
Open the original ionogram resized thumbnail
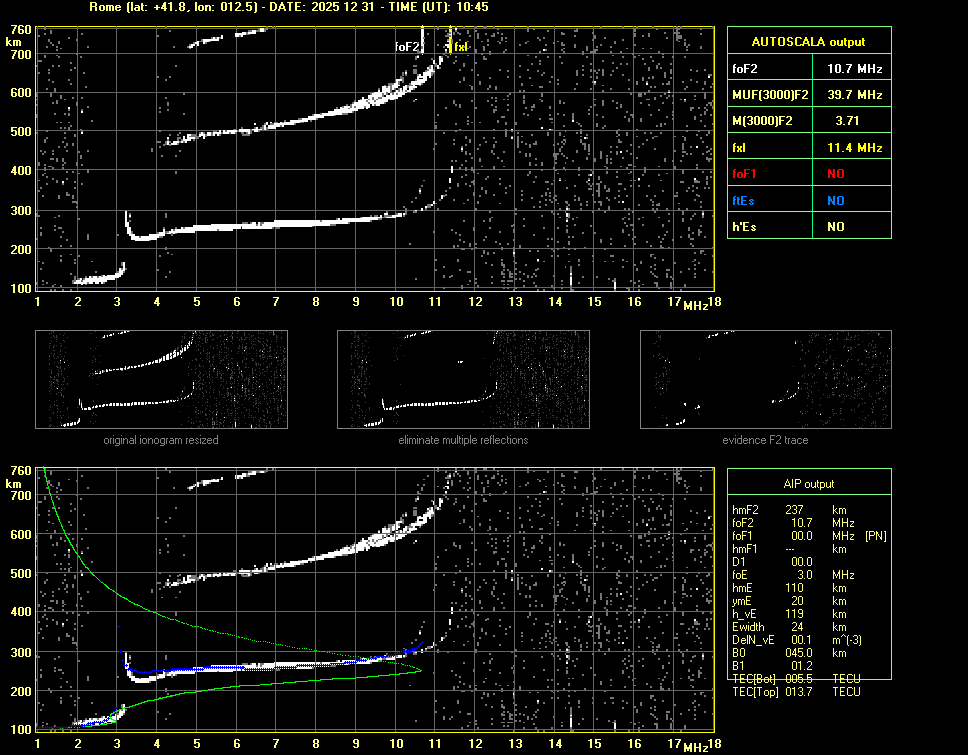click(161, 379)
